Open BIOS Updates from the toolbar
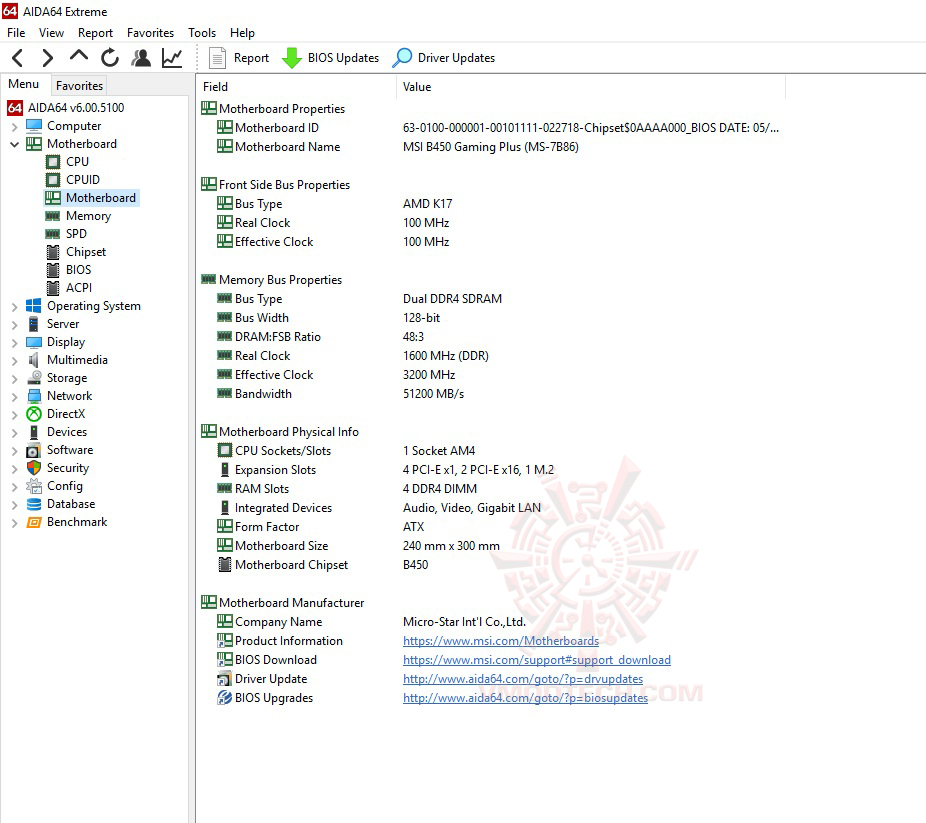The image size is (926, 823). point(331,58)
